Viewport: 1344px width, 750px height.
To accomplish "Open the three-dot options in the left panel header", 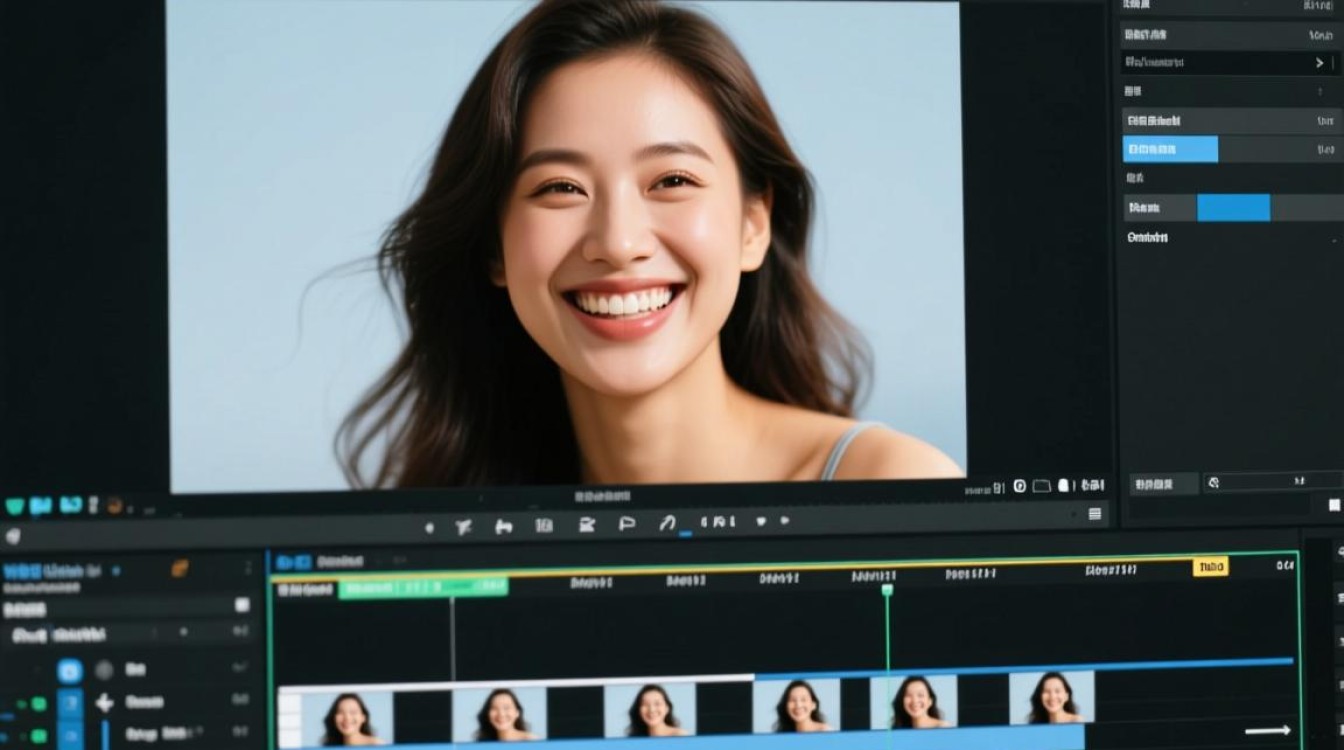I will 248,568.
